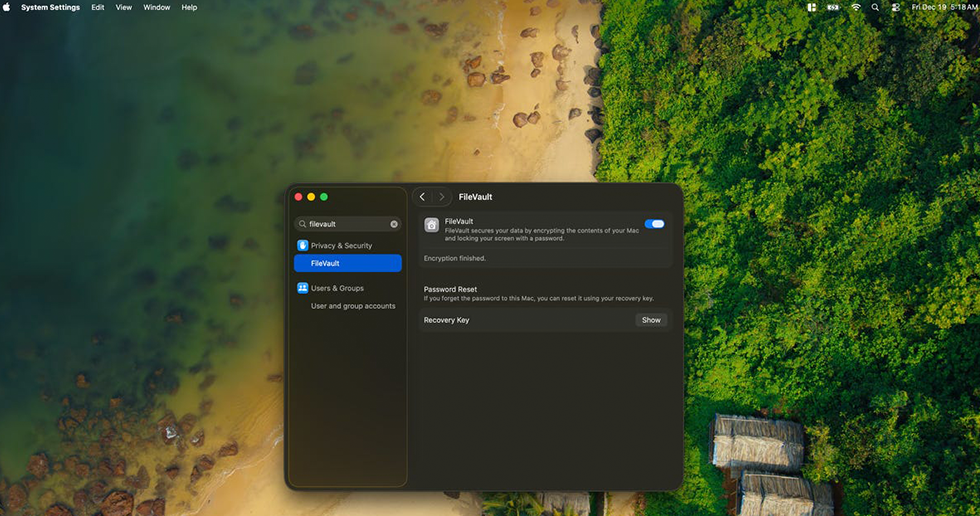Open the Apple menu

[x=8, y=7]
